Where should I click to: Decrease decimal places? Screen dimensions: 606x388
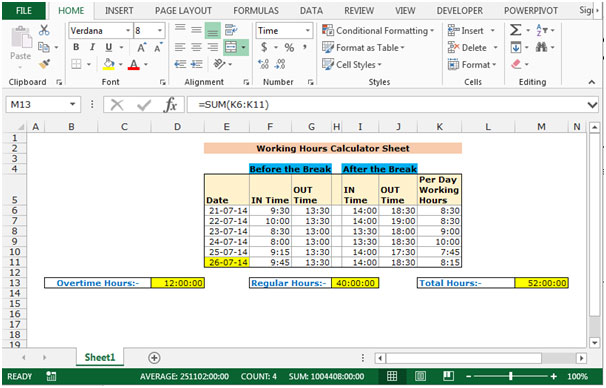click(x=280, y=64)
